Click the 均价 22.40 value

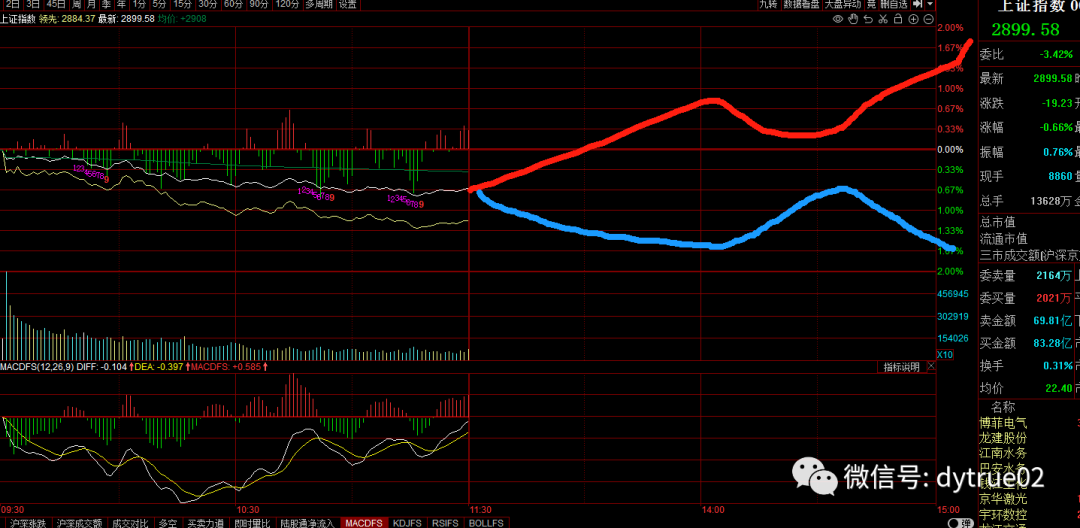tap(1059, 389)
